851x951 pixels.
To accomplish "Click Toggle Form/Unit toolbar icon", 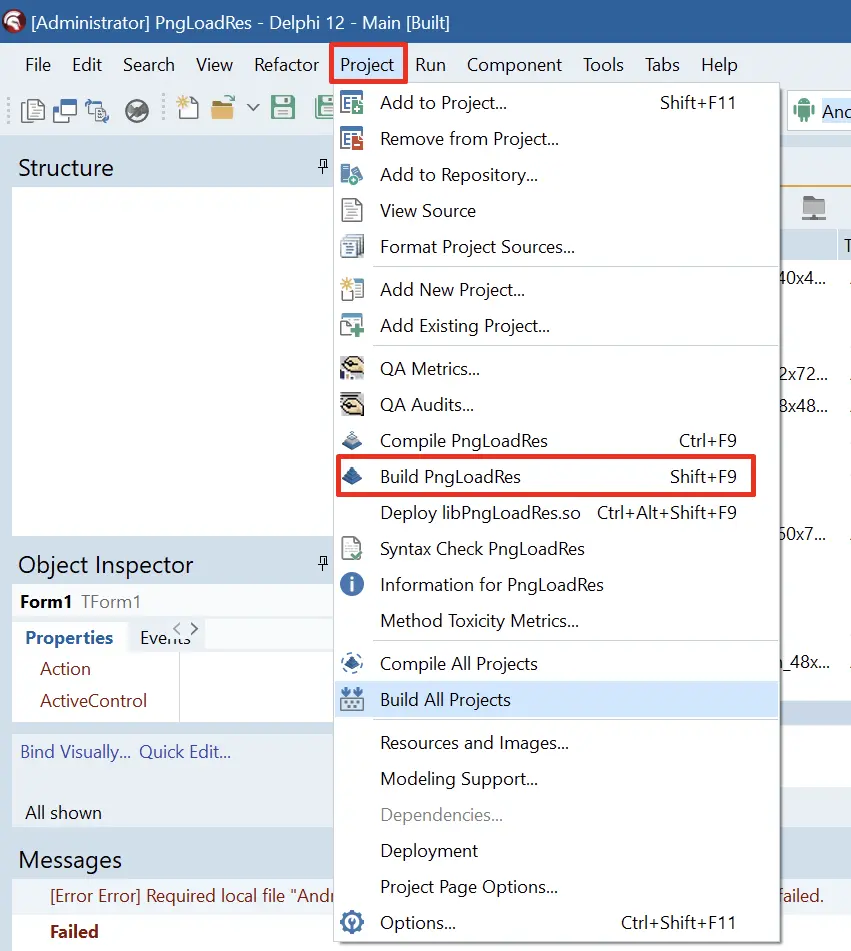I will click(97, 110).
